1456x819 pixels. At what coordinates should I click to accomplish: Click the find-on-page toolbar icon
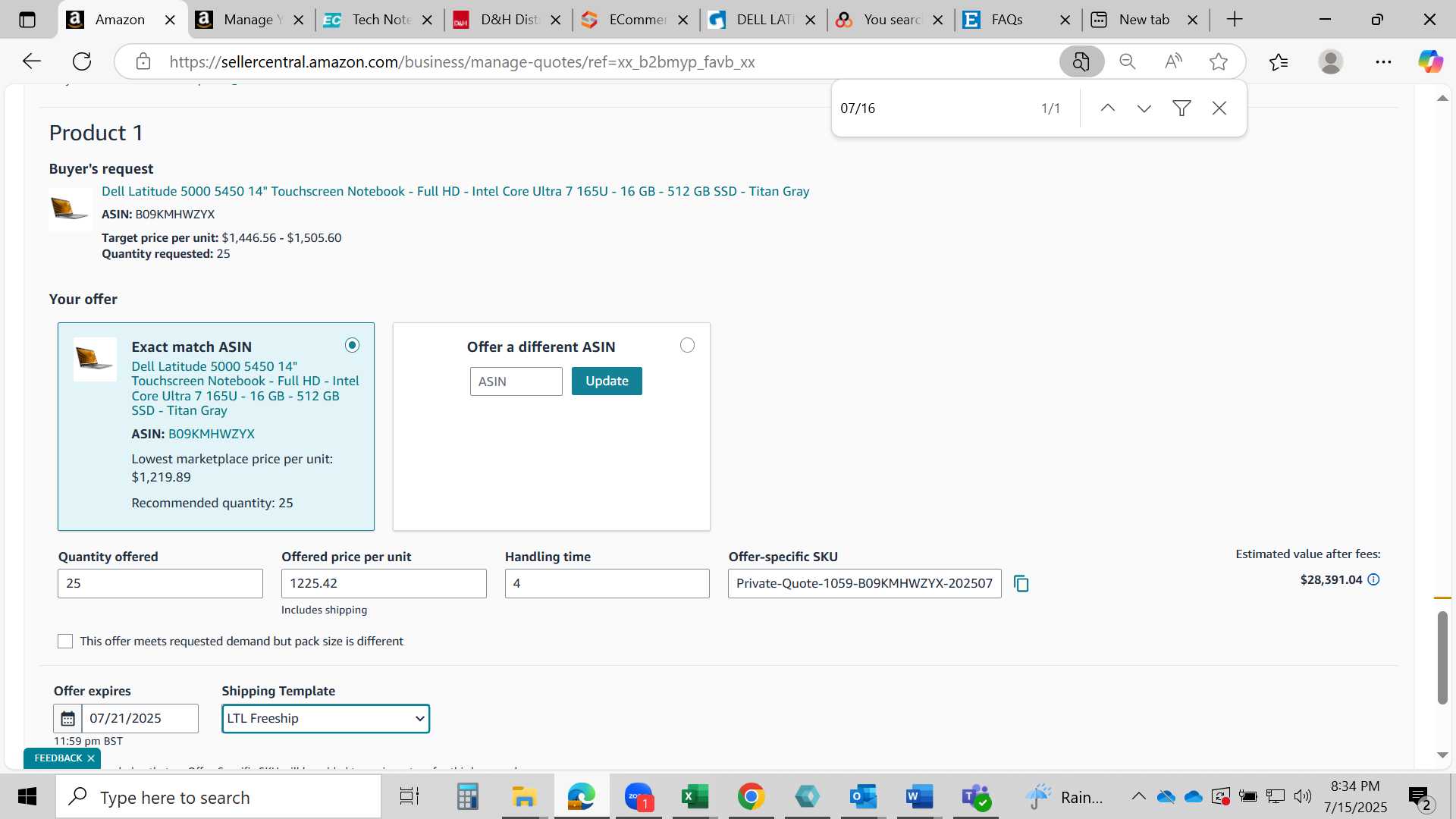pyautogui.click(x=1081, y=61)
